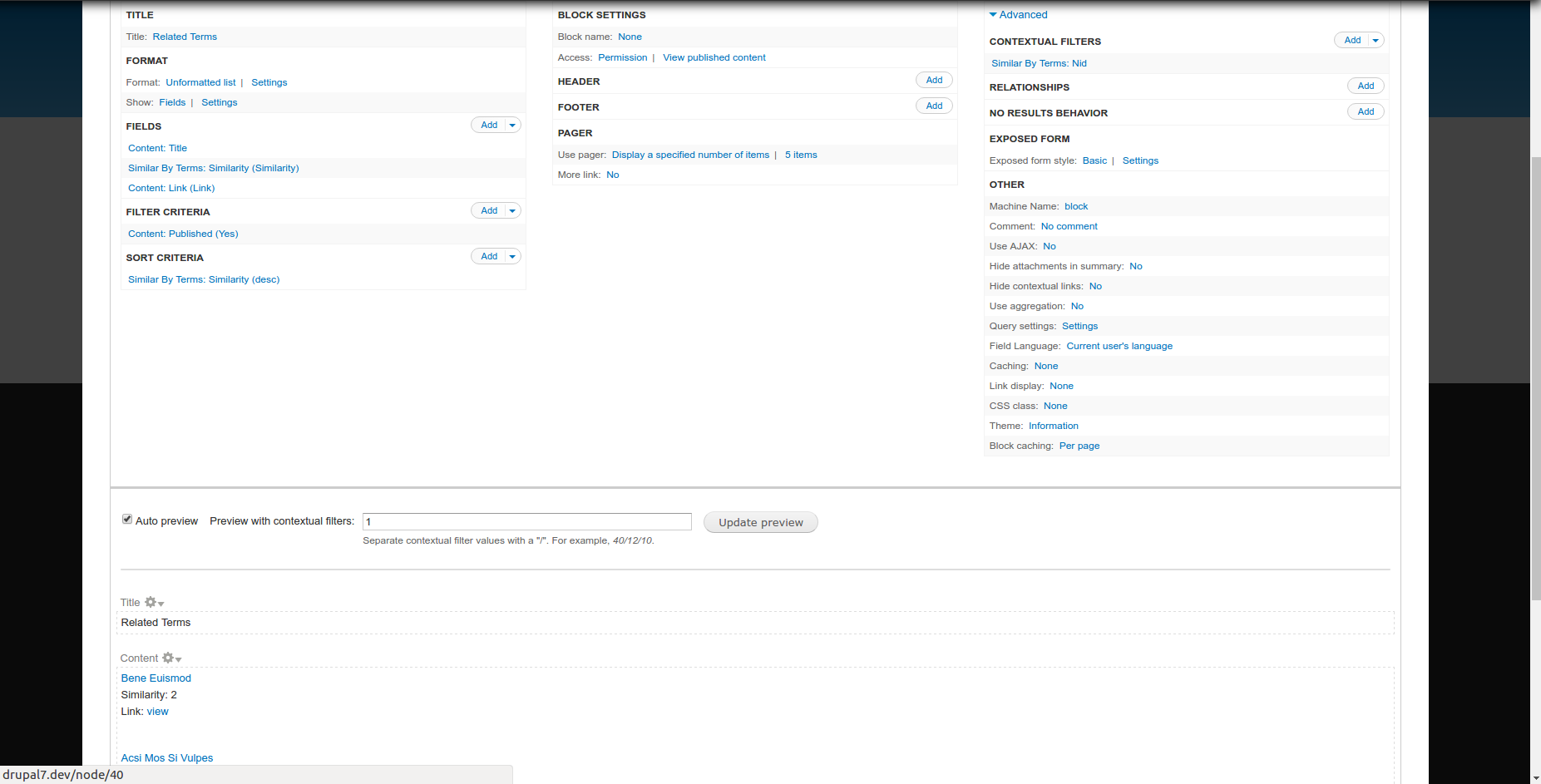The width and height of the screenshot is (1541, 784).
Task: Toggle the Auto preview checkbox
Action: click(127, 520)
